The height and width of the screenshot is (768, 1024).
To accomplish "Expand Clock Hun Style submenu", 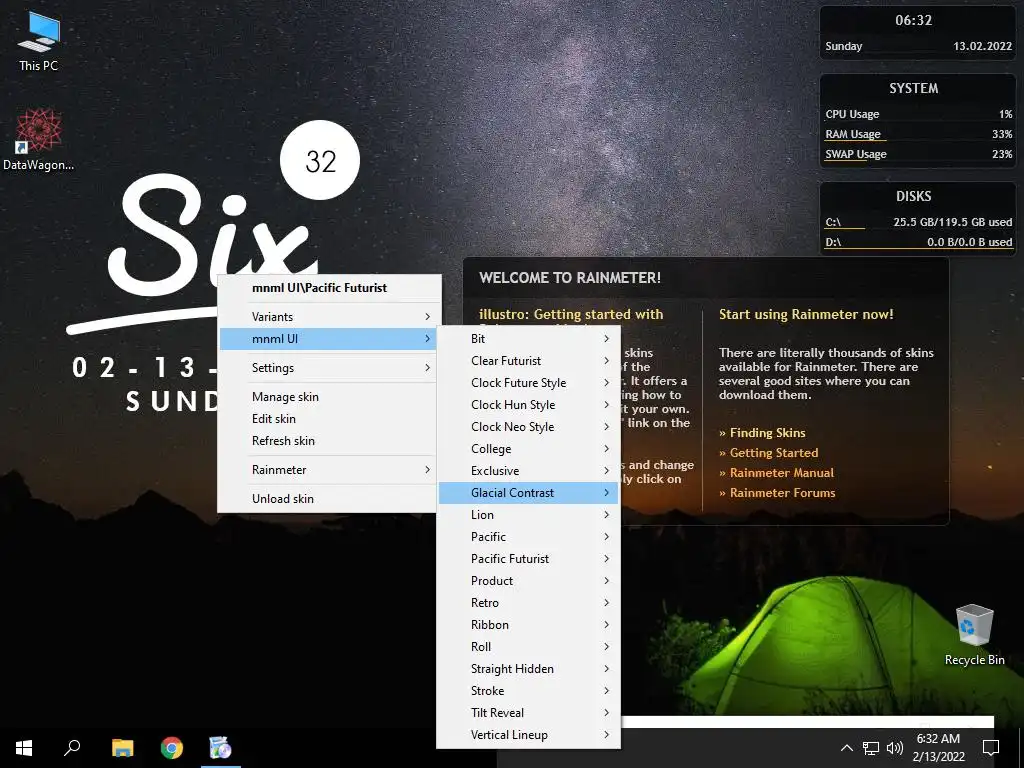I will [528, 405].
